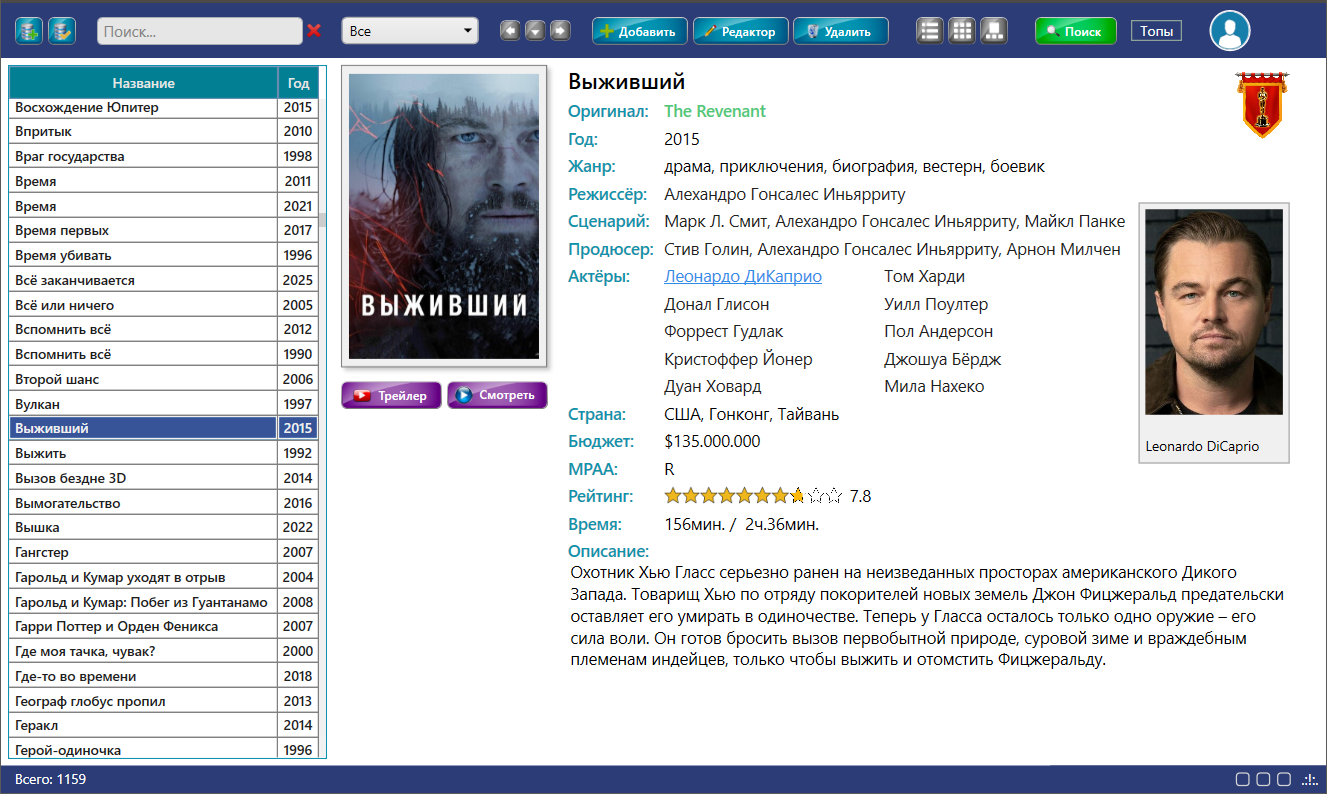The height and width of the screenshot is (794, 1327).
Task: Clear the search field with red X
Action: [x=314, y=31]
